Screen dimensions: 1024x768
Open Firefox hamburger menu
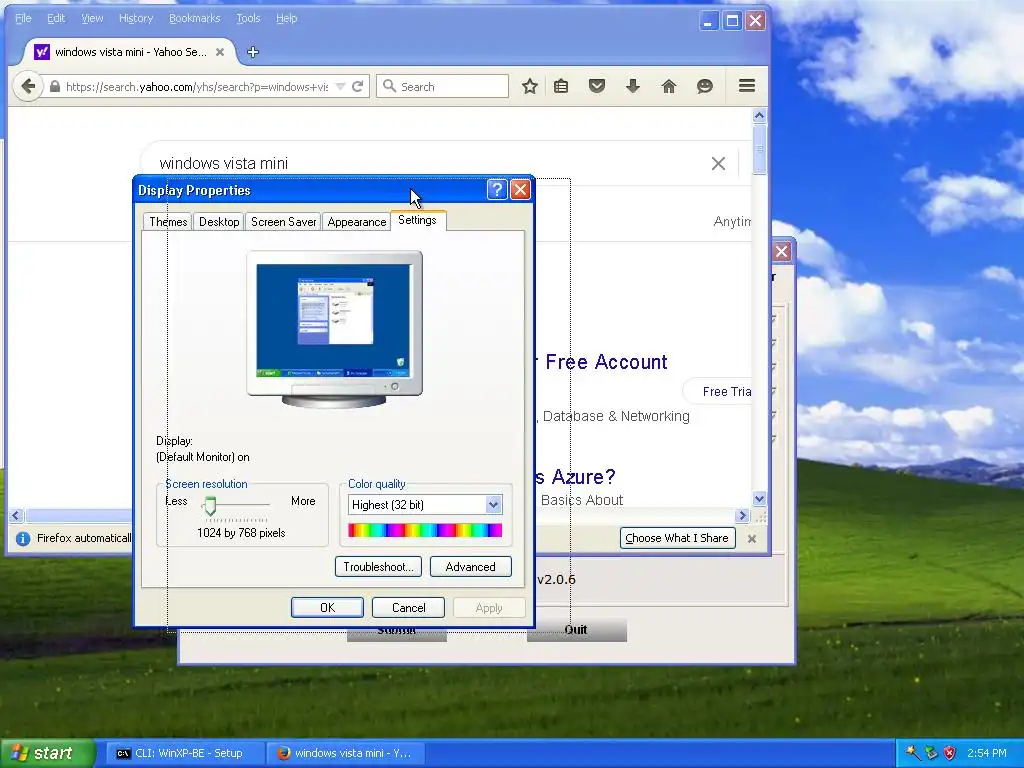tap(747, 86)
